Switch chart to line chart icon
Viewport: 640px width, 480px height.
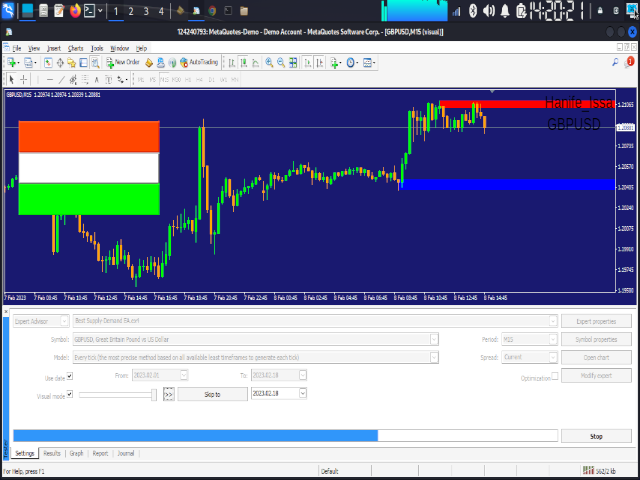pos(256,62)
